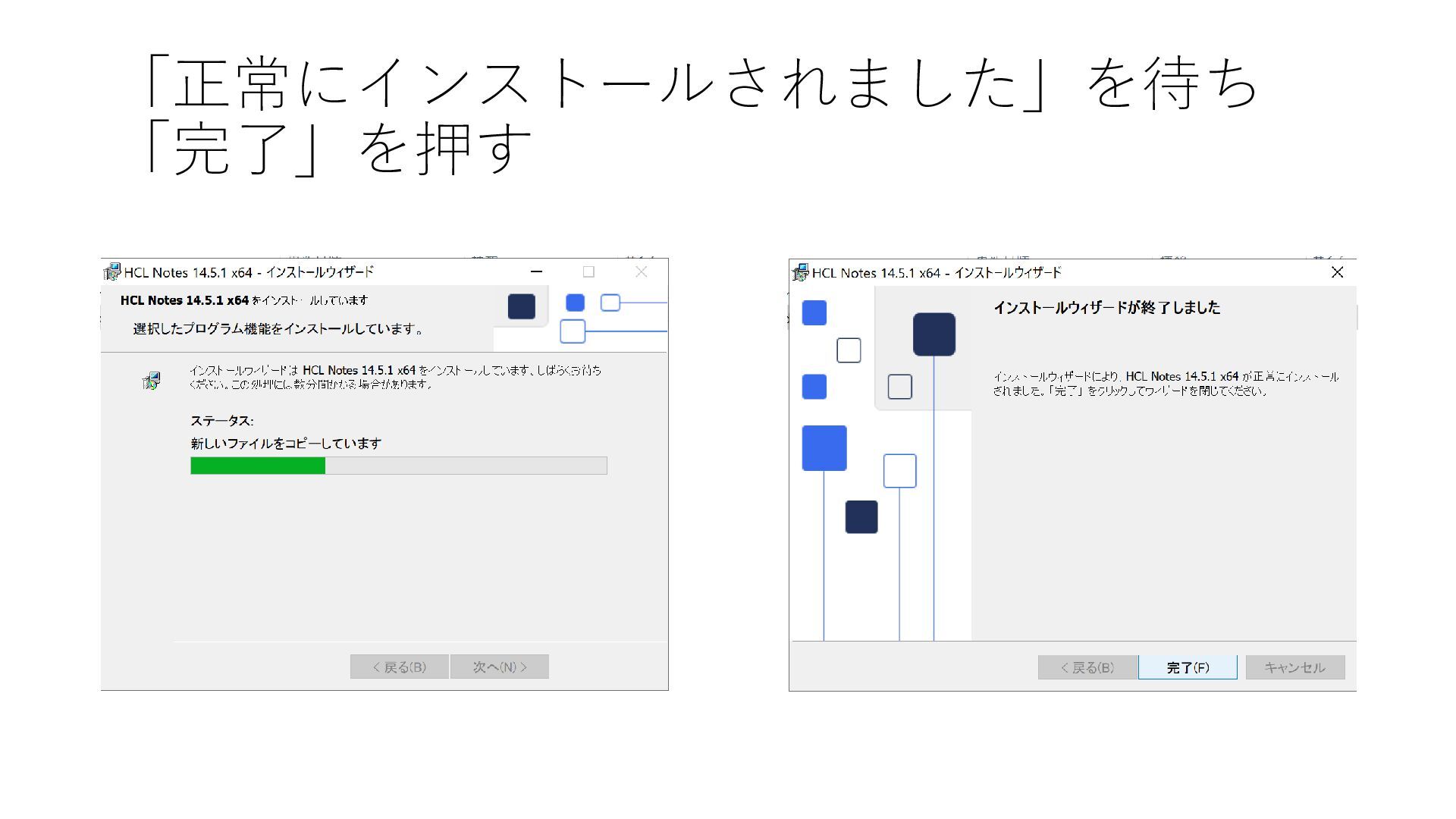1456x819 pixels.
Task: Click dark navy square at top of right banner
Action: pyautogui.click(x=934, y=334)
